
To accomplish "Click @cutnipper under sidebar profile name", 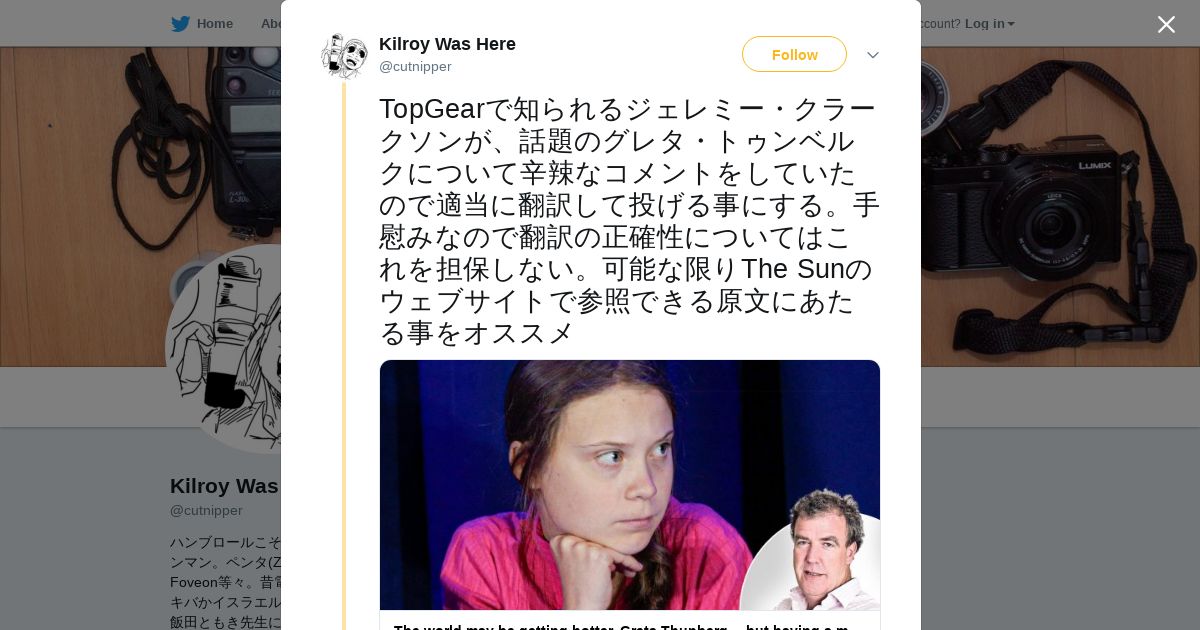I will point(206,511).
